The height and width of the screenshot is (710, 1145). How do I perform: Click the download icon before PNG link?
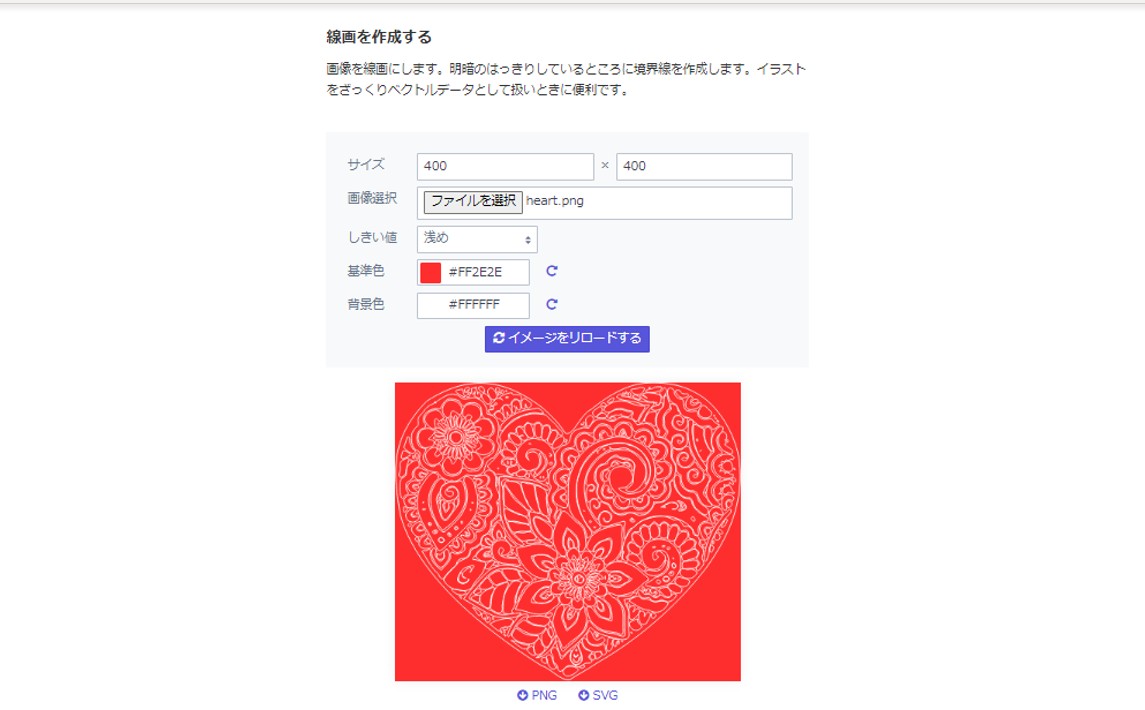point(522,695)
